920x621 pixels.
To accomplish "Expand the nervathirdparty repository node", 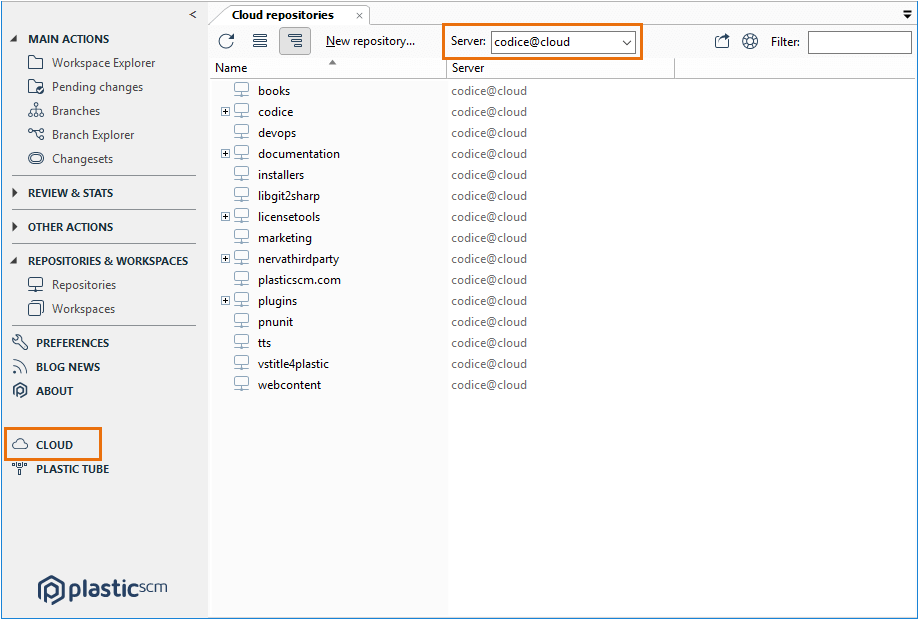I will pos(225,258).
